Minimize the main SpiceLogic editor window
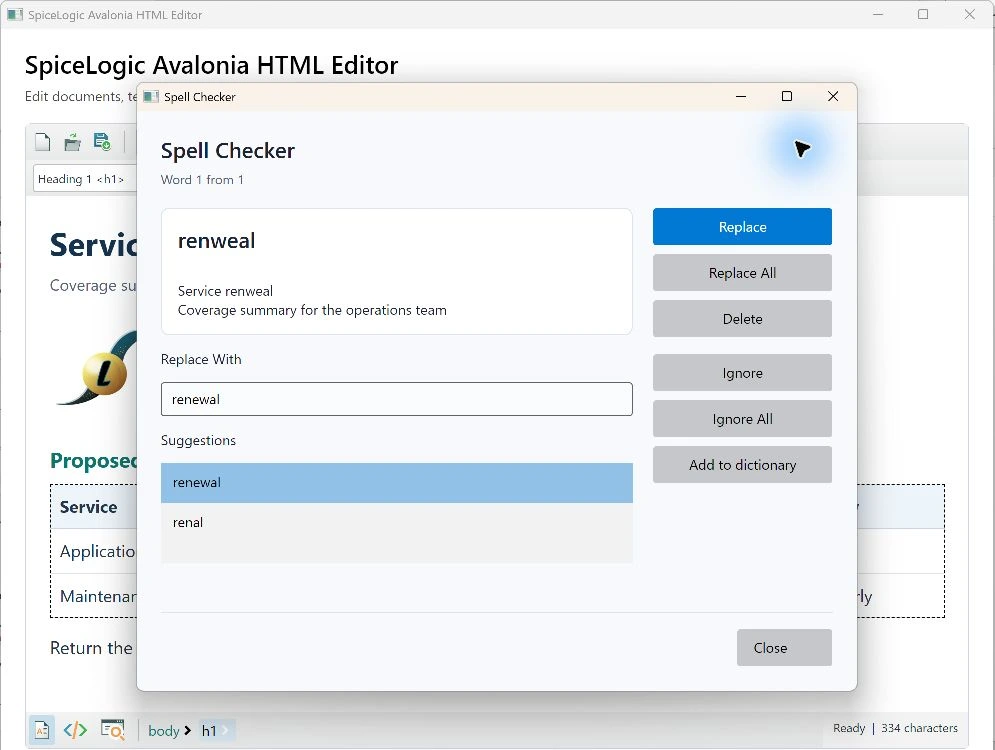This screenshot has height=750, width=995. point(878,15)
